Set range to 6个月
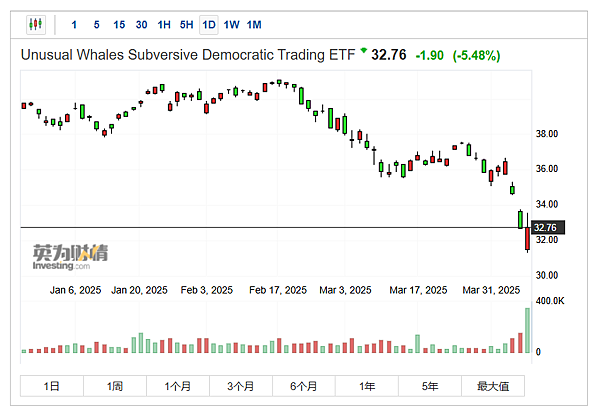 point(304,386)
